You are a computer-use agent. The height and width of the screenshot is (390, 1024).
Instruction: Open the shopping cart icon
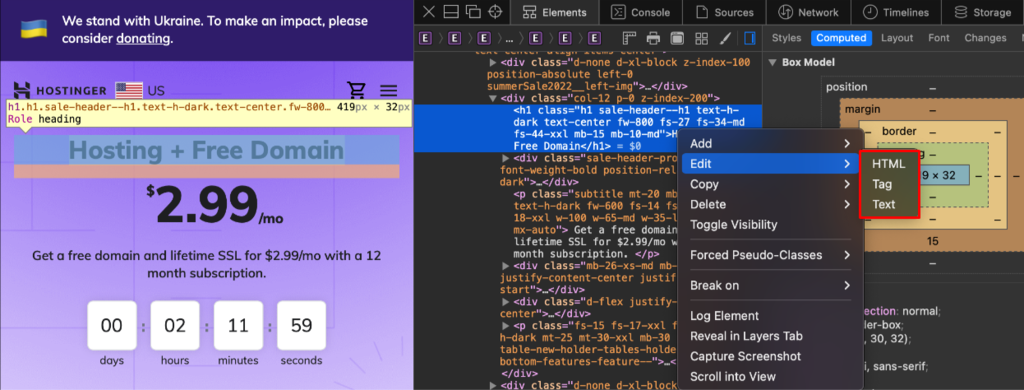click(356, 90)
